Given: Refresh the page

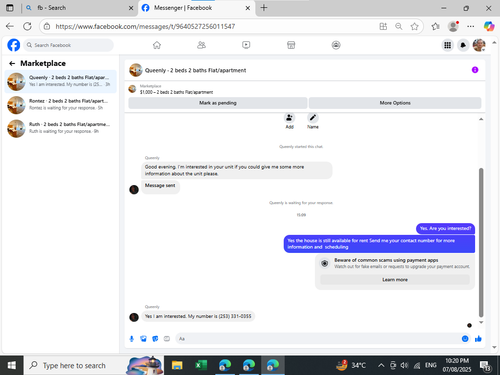Looking at the screenshot, I should (27, 26).
